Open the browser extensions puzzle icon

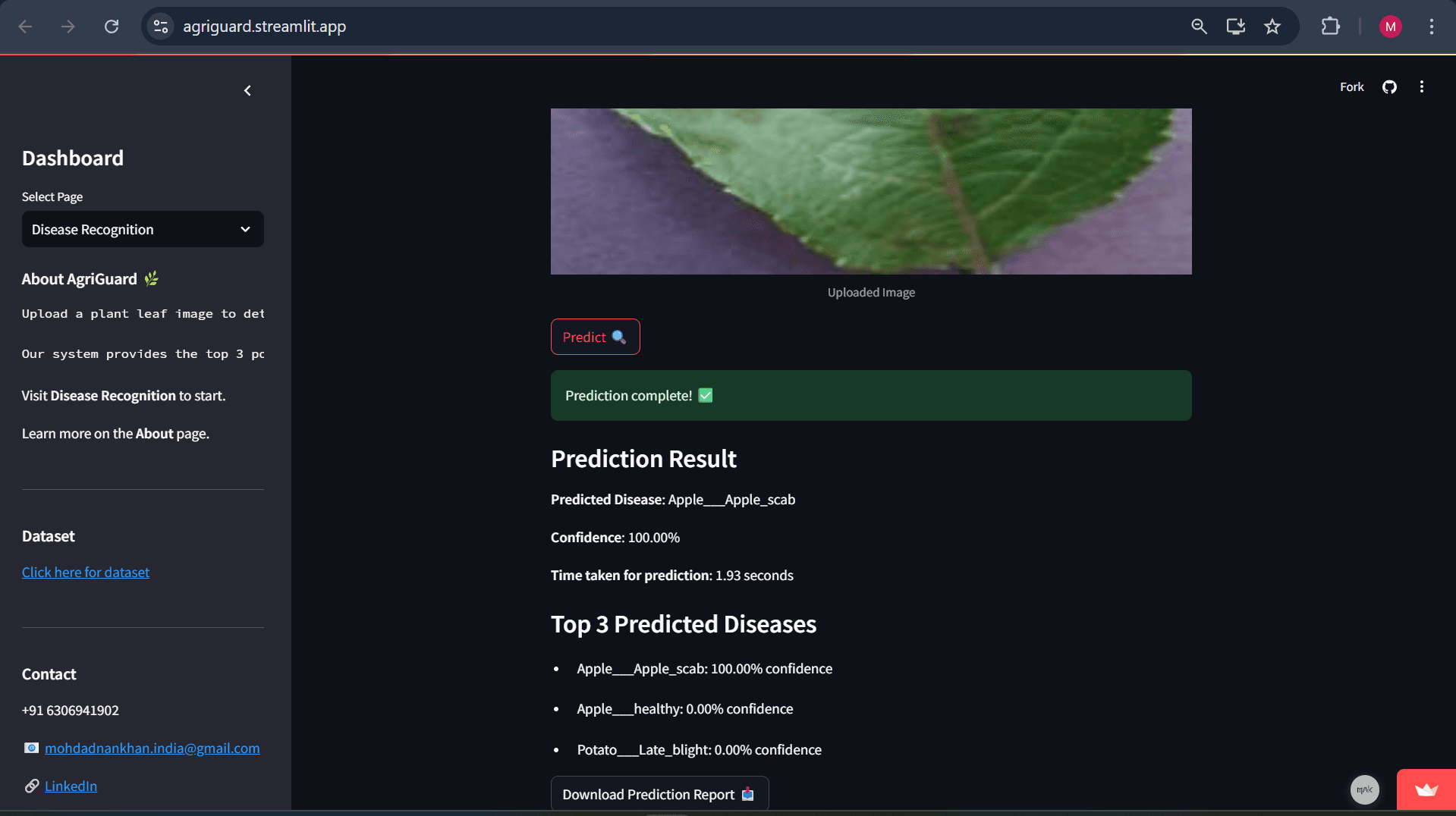point(1330,26)
